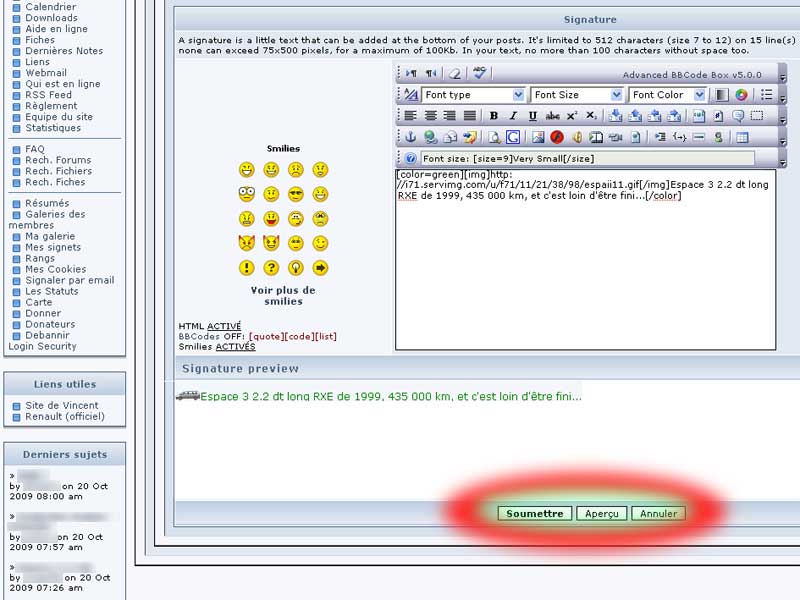Click the spell check ABC icon
Viewport: 800px width, 600px height.
coord(479,73)
